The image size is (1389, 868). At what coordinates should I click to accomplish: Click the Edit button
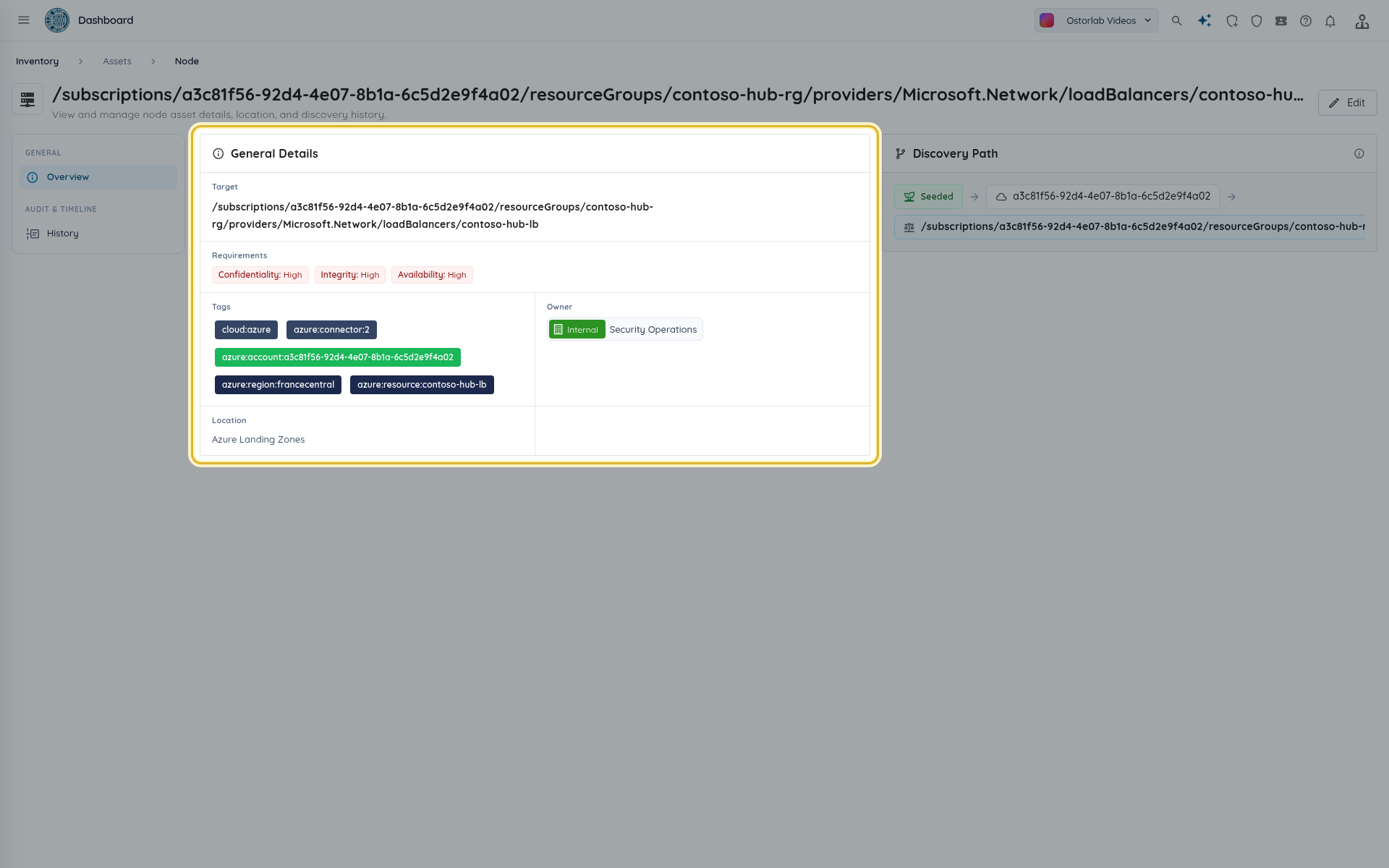(x=1347, y=103)
